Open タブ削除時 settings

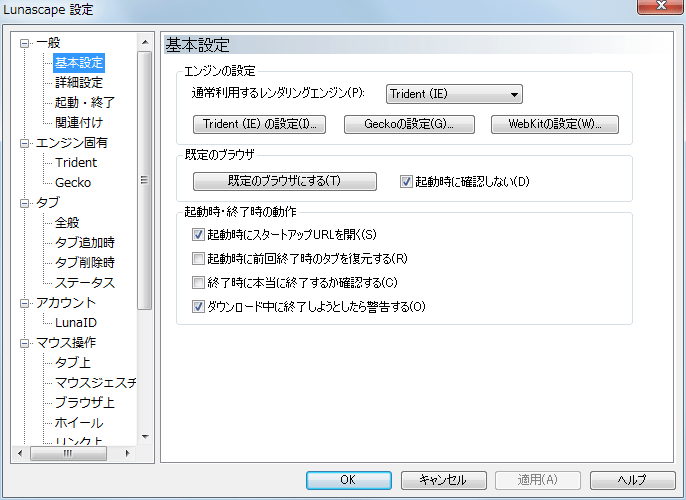[x=85, y=262]
